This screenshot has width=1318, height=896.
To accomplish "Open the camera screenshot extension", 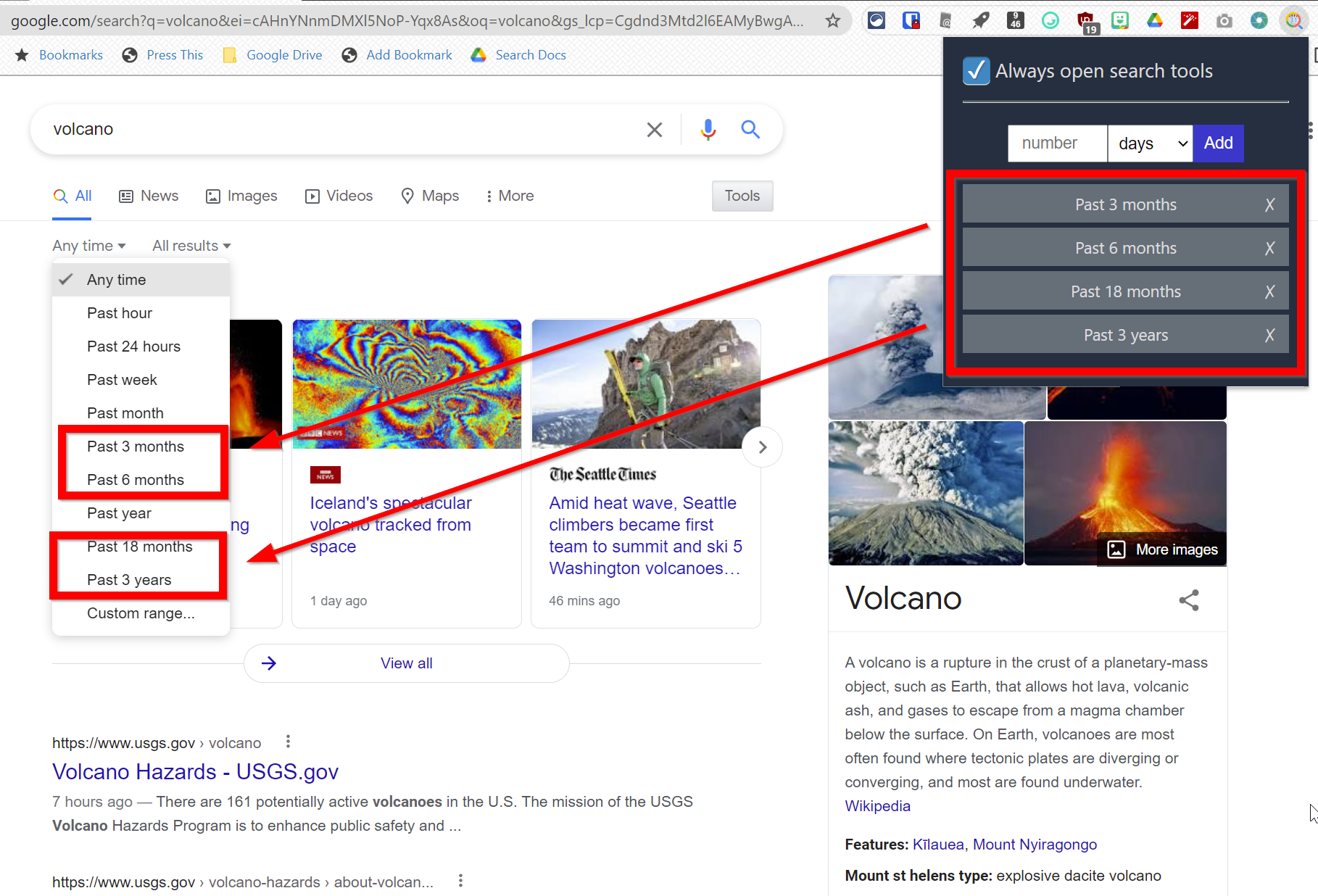I will click(1224, 20).
